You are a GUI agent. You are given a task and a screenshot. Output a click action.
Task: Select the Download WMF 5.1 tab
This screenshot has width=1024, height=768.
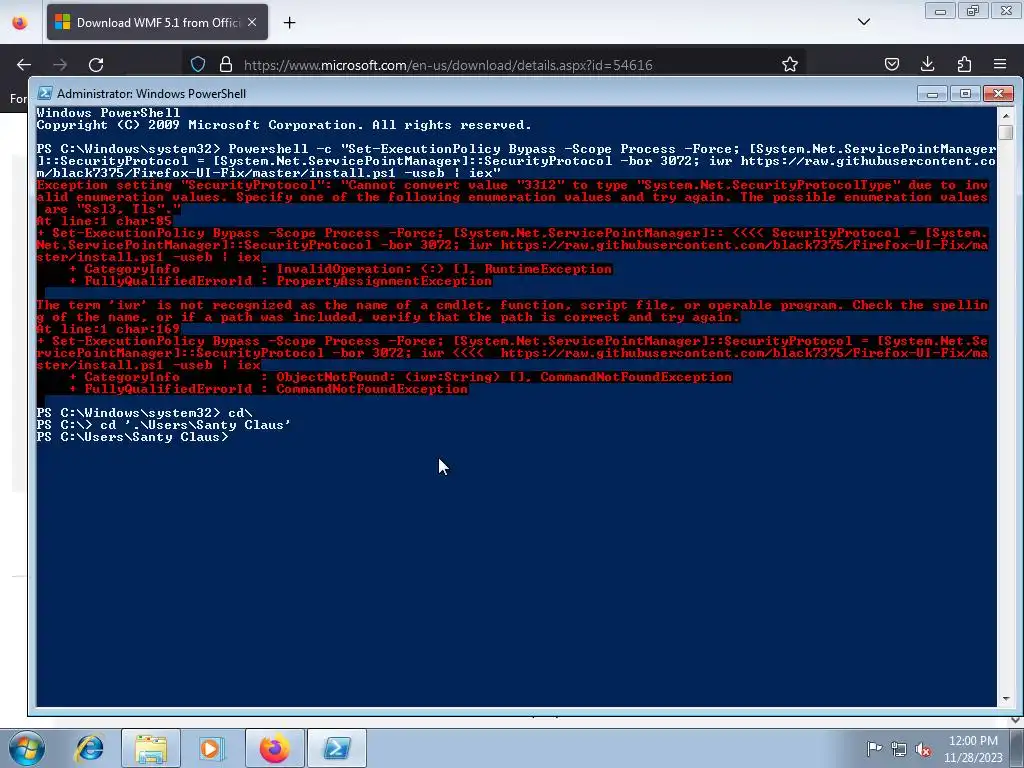[x=157, y=22]
